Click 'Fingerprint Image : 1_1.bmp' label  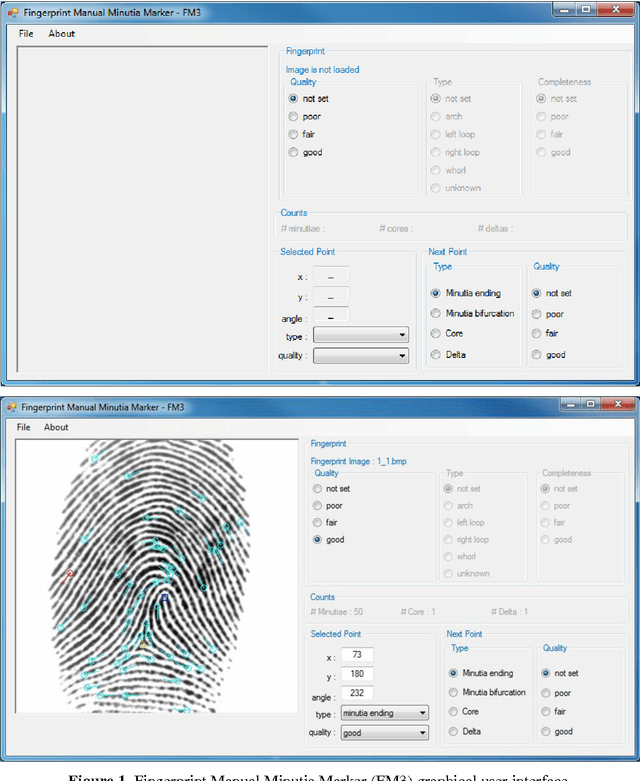[x=359, y=461]
